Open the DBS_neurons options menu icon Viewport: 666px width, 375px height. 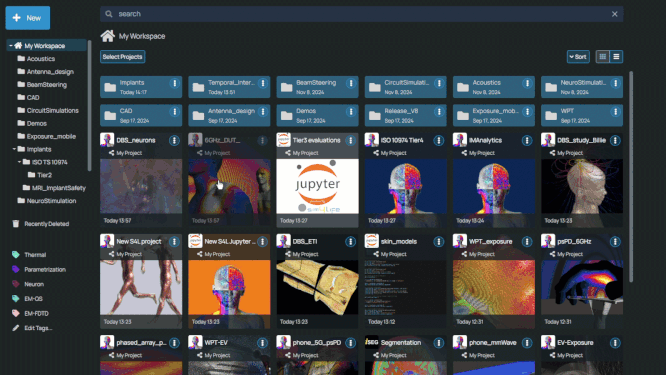click(x=174, y=141)
